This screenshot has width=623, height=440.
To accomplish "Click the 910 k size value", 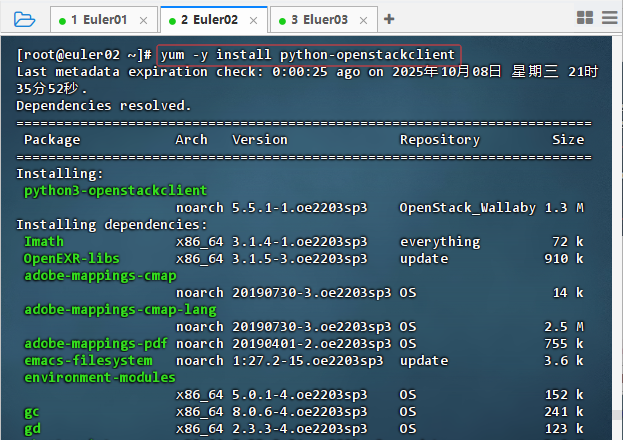I will (x=564, y=258).
